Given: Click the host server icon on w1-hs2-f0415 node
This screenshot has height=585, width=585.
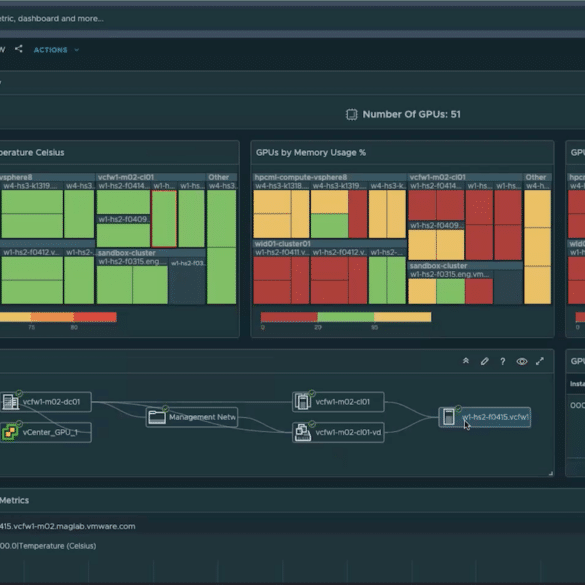Looking at the screenshot, I should (449, 417).
